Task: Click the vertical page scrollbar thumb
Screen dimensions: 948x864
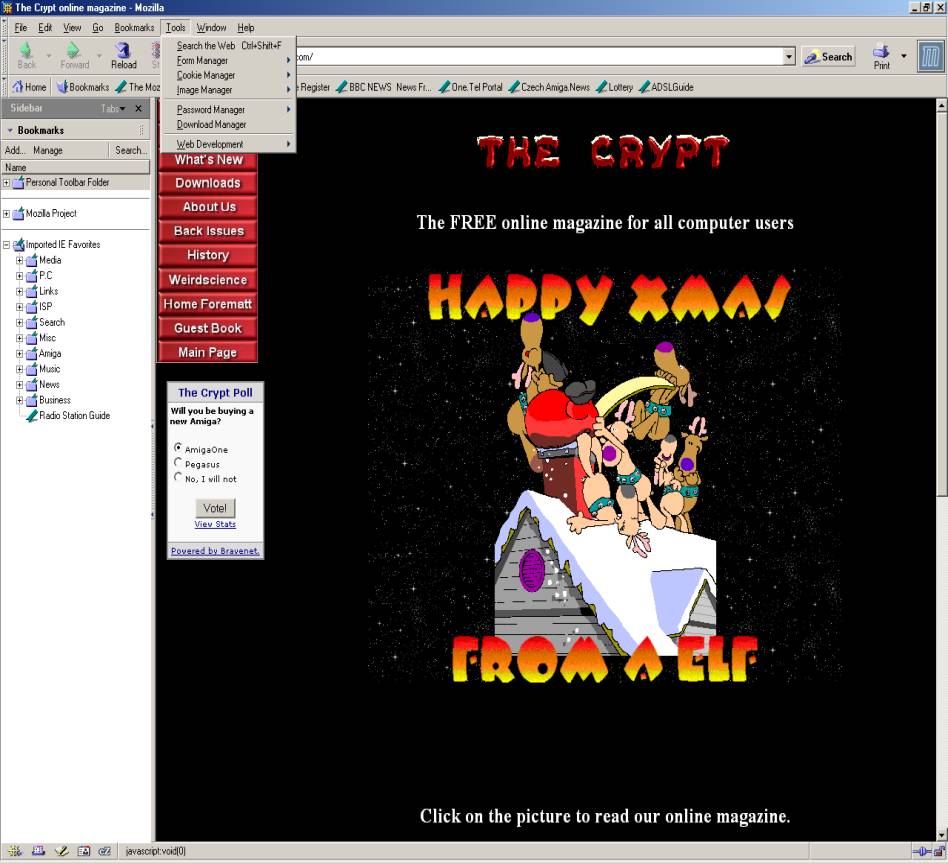Action: 941,300
